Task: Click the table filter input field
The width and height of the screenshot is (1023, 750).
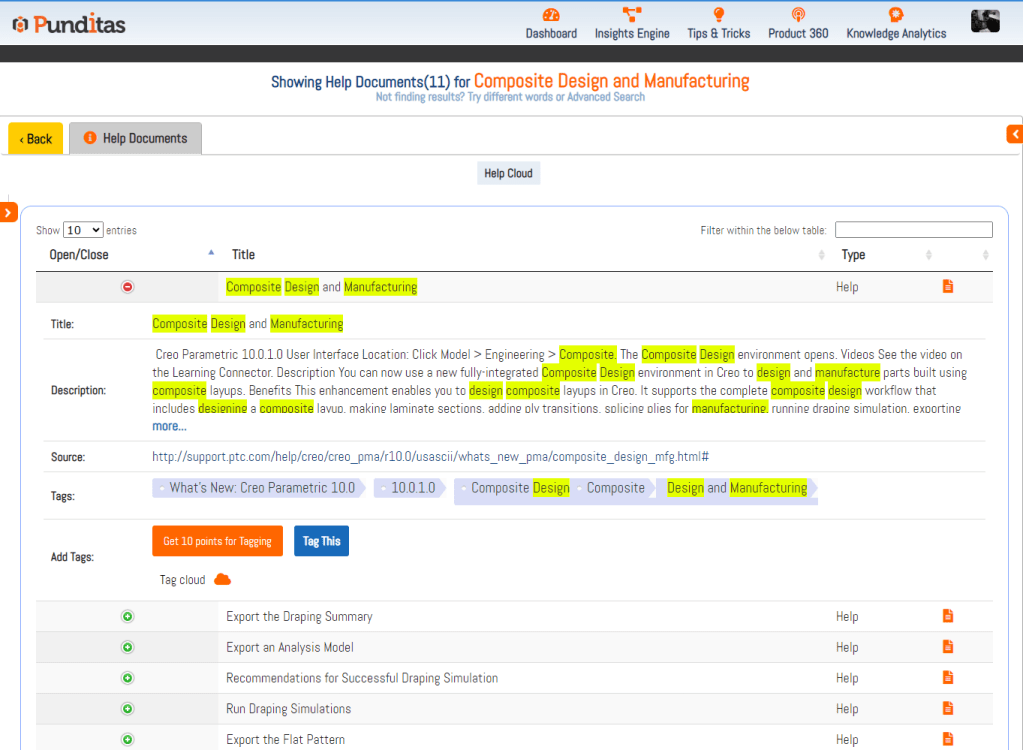Action: [x=913, y=230]
